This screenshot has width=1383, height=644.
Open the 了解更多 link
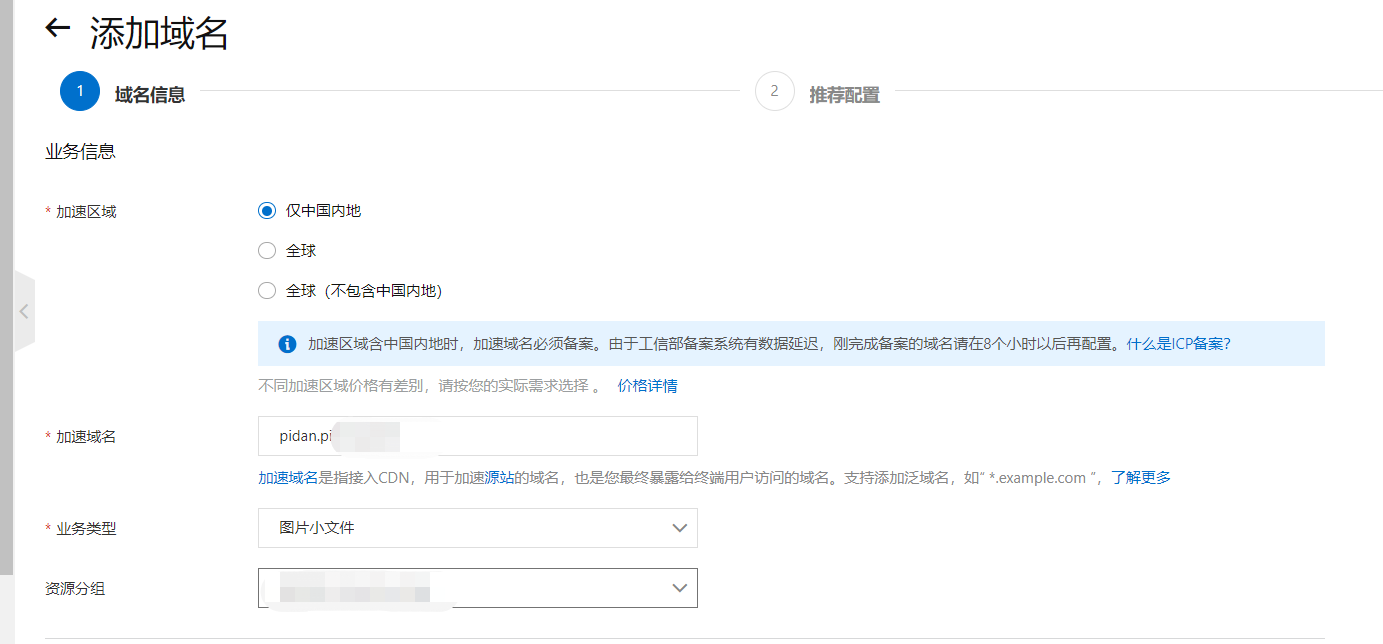tap(1141, 478)
